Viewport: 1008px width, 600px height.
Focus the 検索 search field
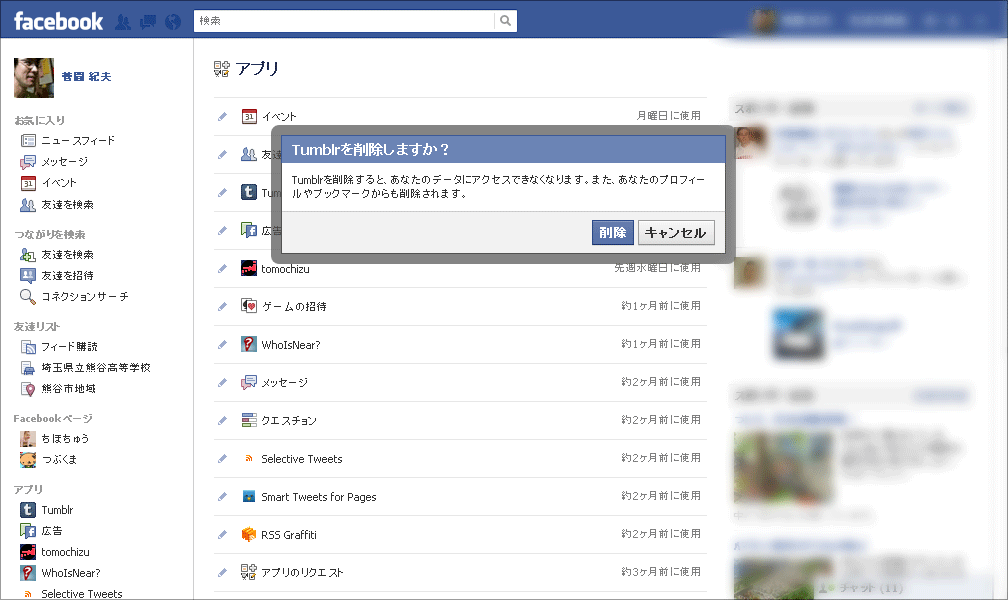click(x=344, y=21)
